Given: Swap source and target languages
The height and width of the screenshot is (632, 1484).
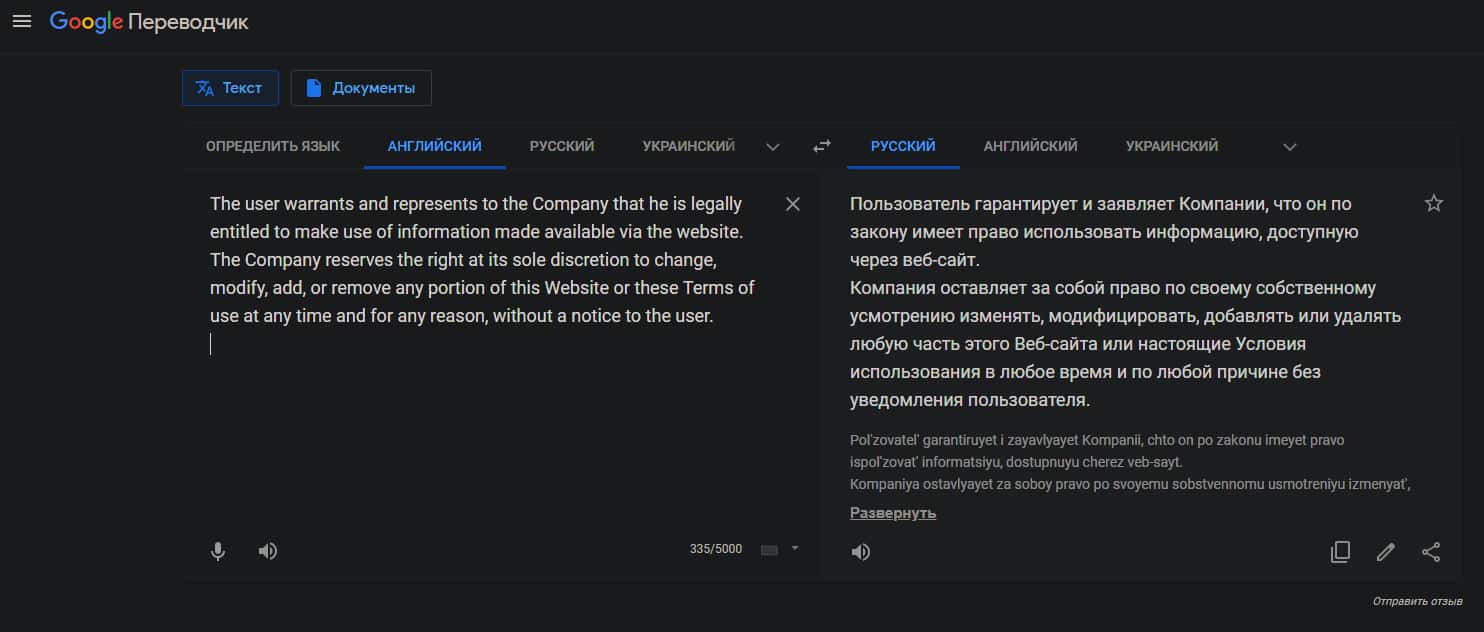Looking at the screenshot, I should [822, 146].
